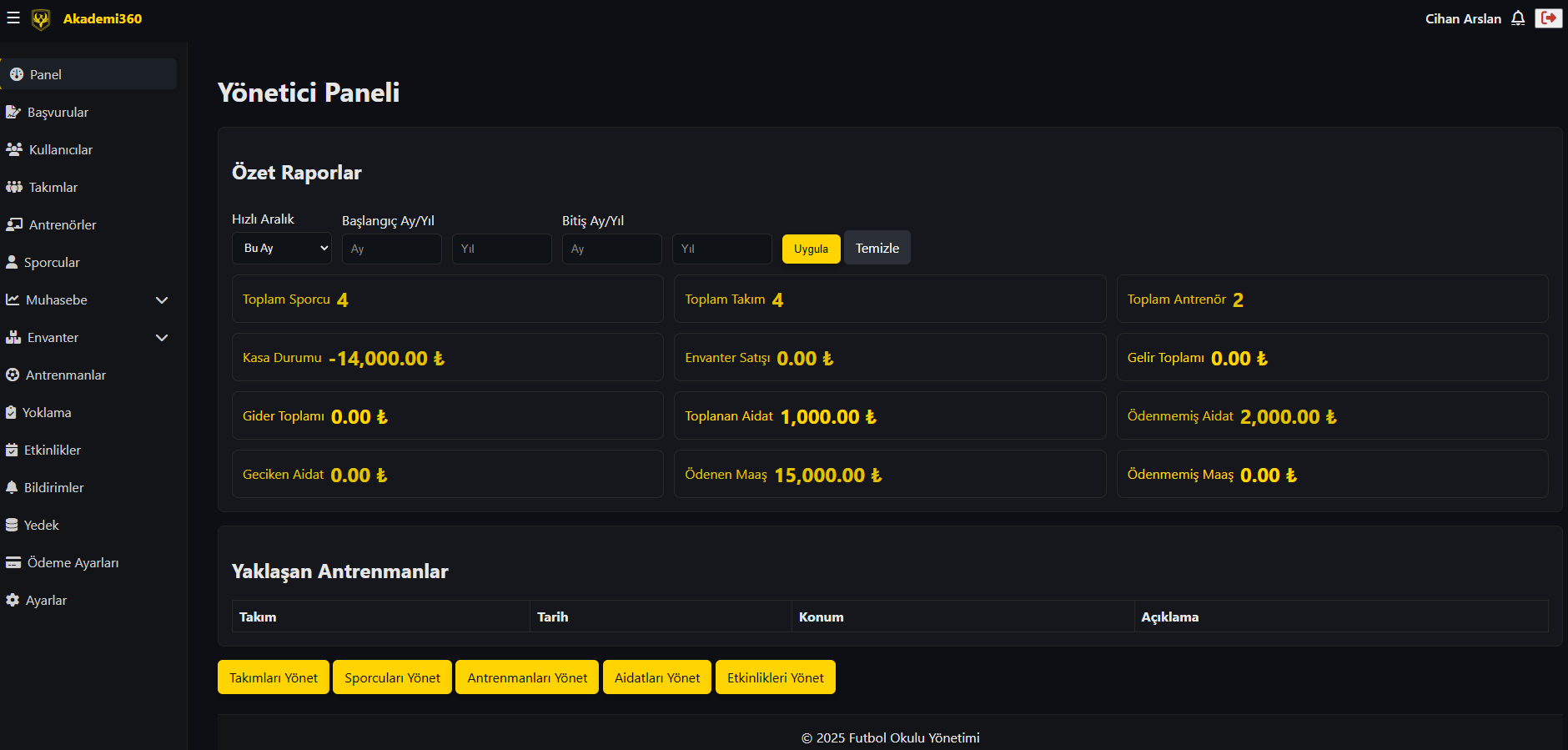Expand the Envanter submenu chevron
1568x750 pixels.
click(162, 337)
